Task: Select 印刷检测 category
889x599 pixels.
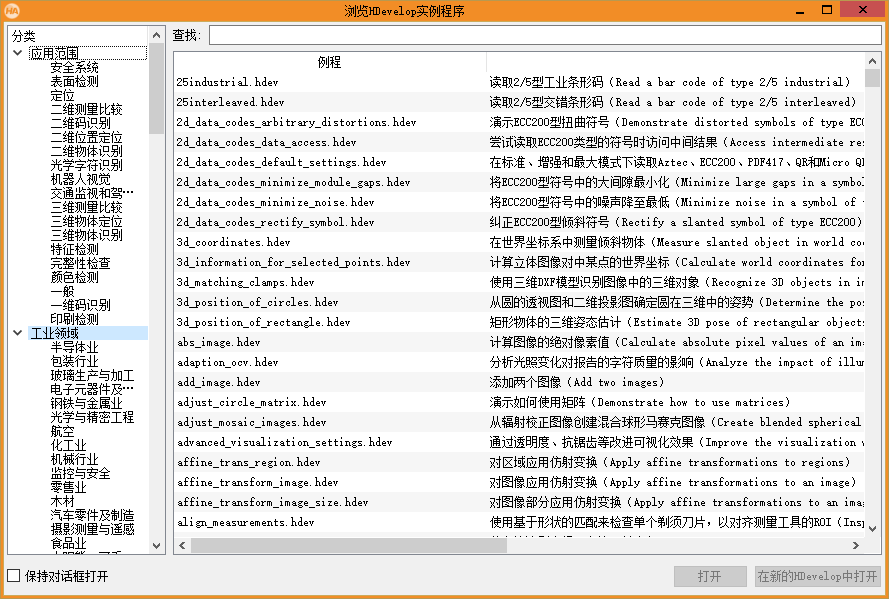Action: click(74, 319)
